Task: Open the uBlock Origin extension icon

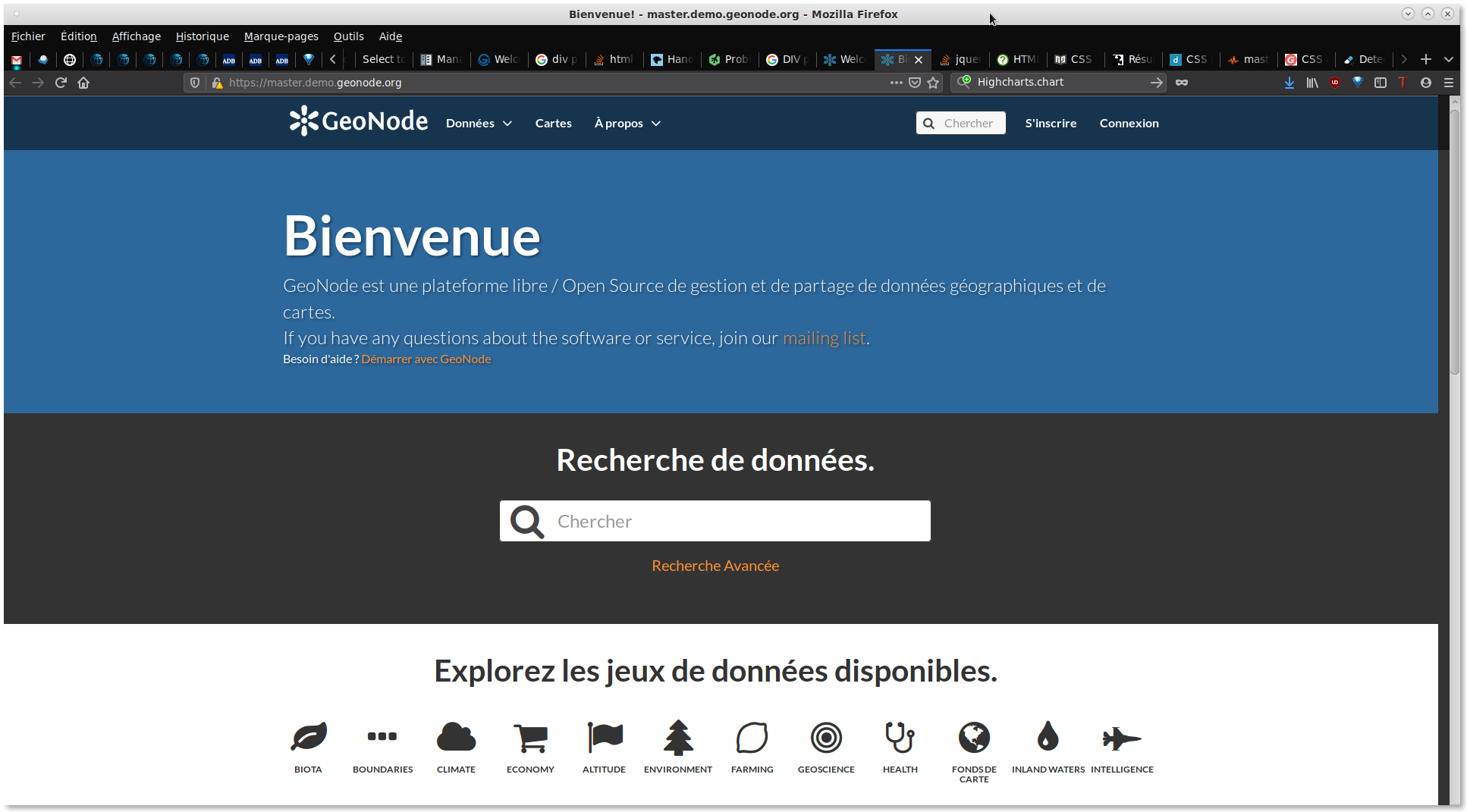Action: (x=1335, y=83)
